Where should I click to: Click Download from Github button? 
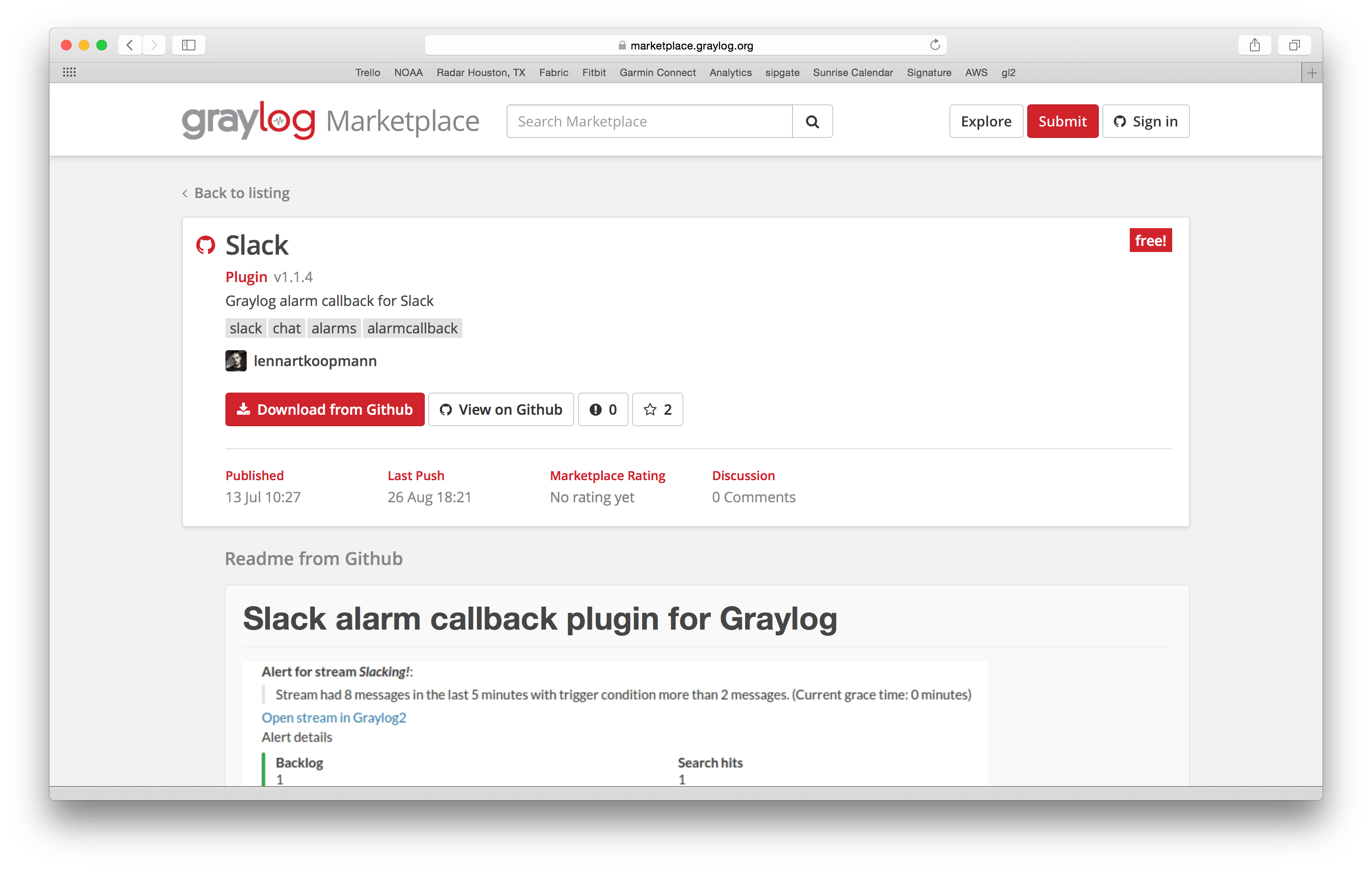pos(325,409)
